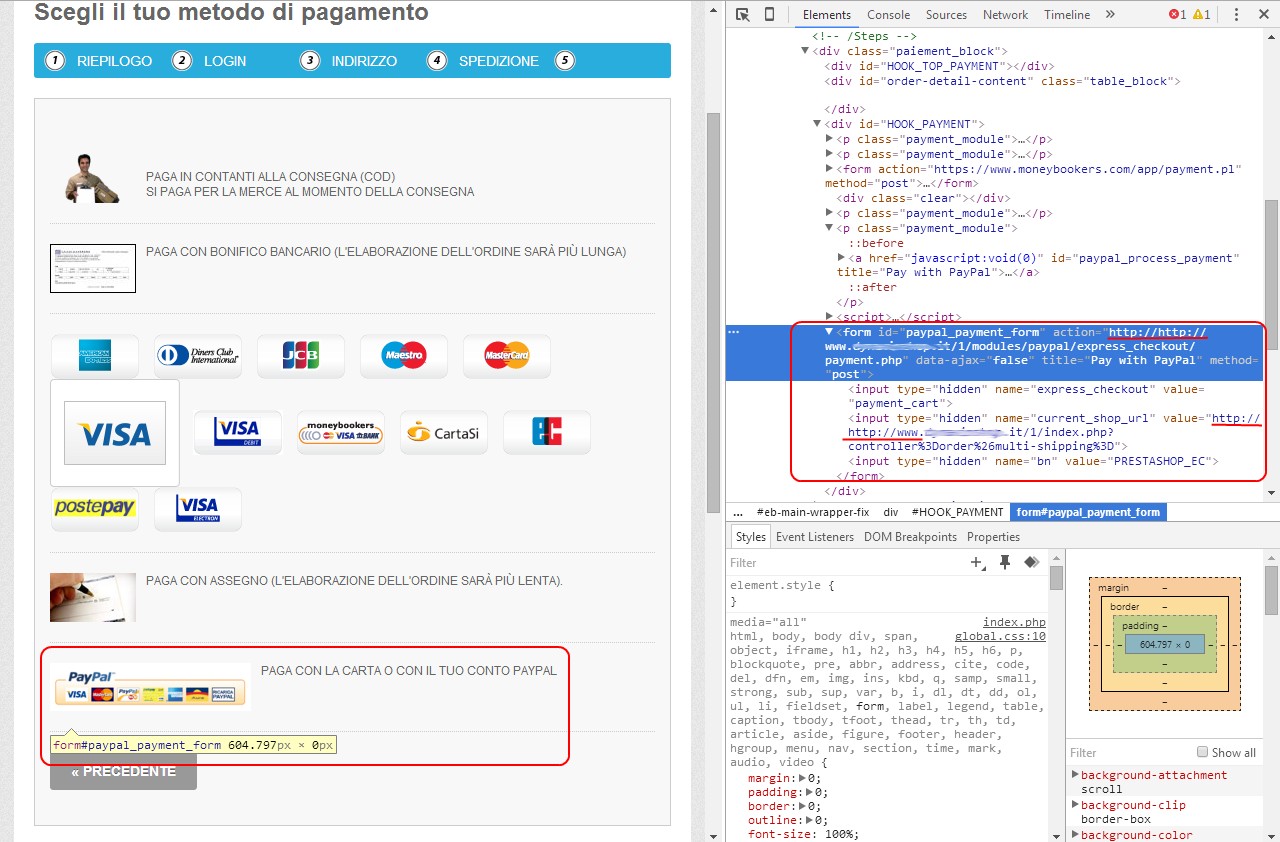1280x842 pixels.
Task: Open the color/animation editor diamond icon
Action: (1031, 562)
